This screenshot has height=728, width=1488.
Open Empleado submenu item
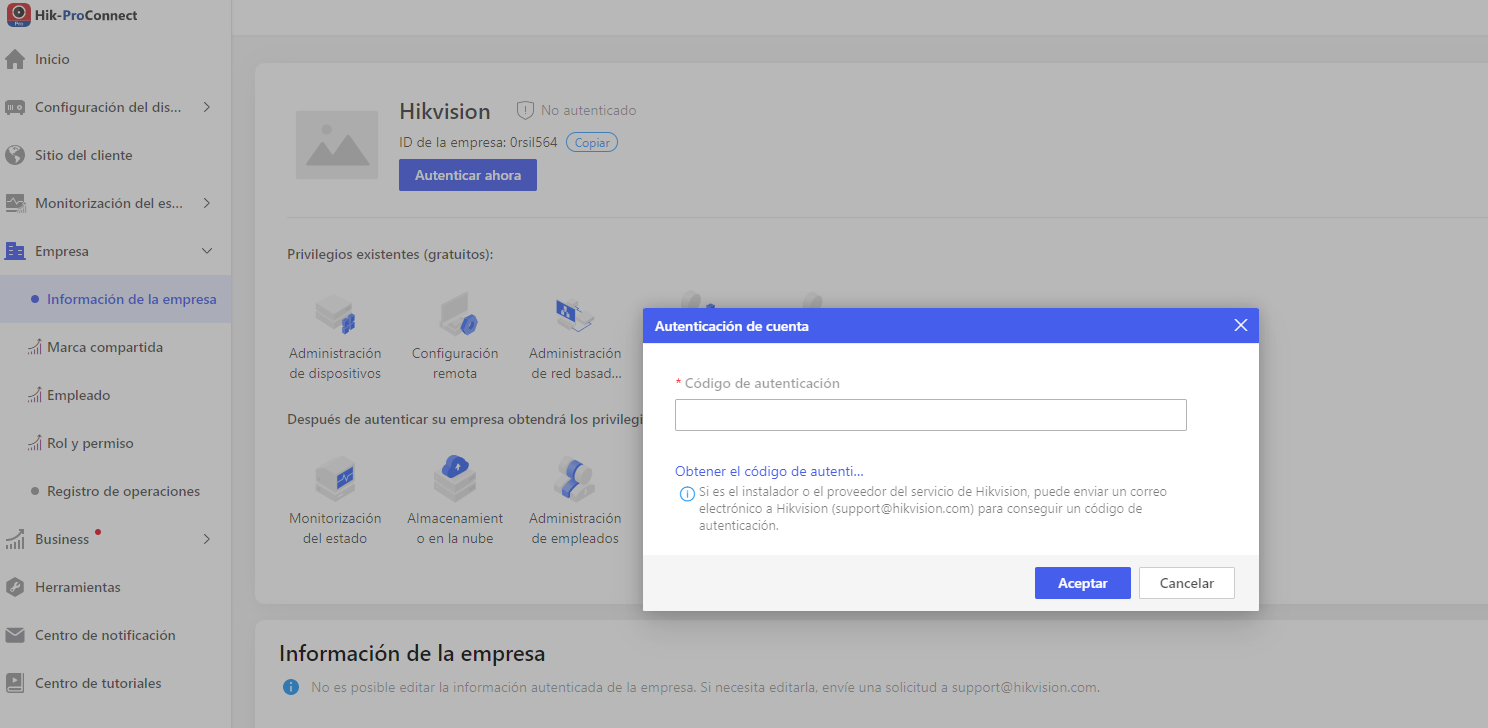tap(115, 395)
